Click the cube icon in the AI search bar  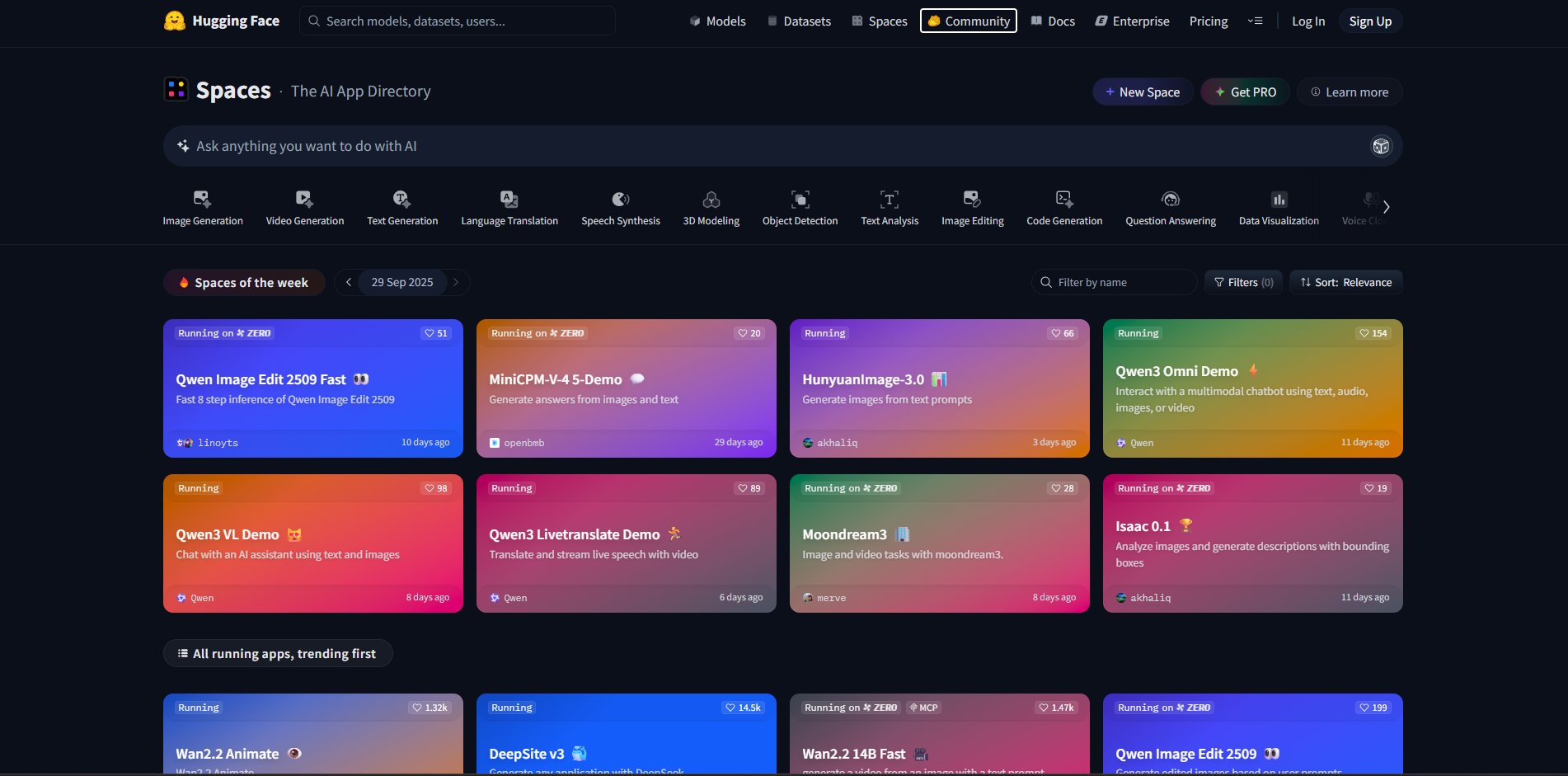coord(1380,146)
